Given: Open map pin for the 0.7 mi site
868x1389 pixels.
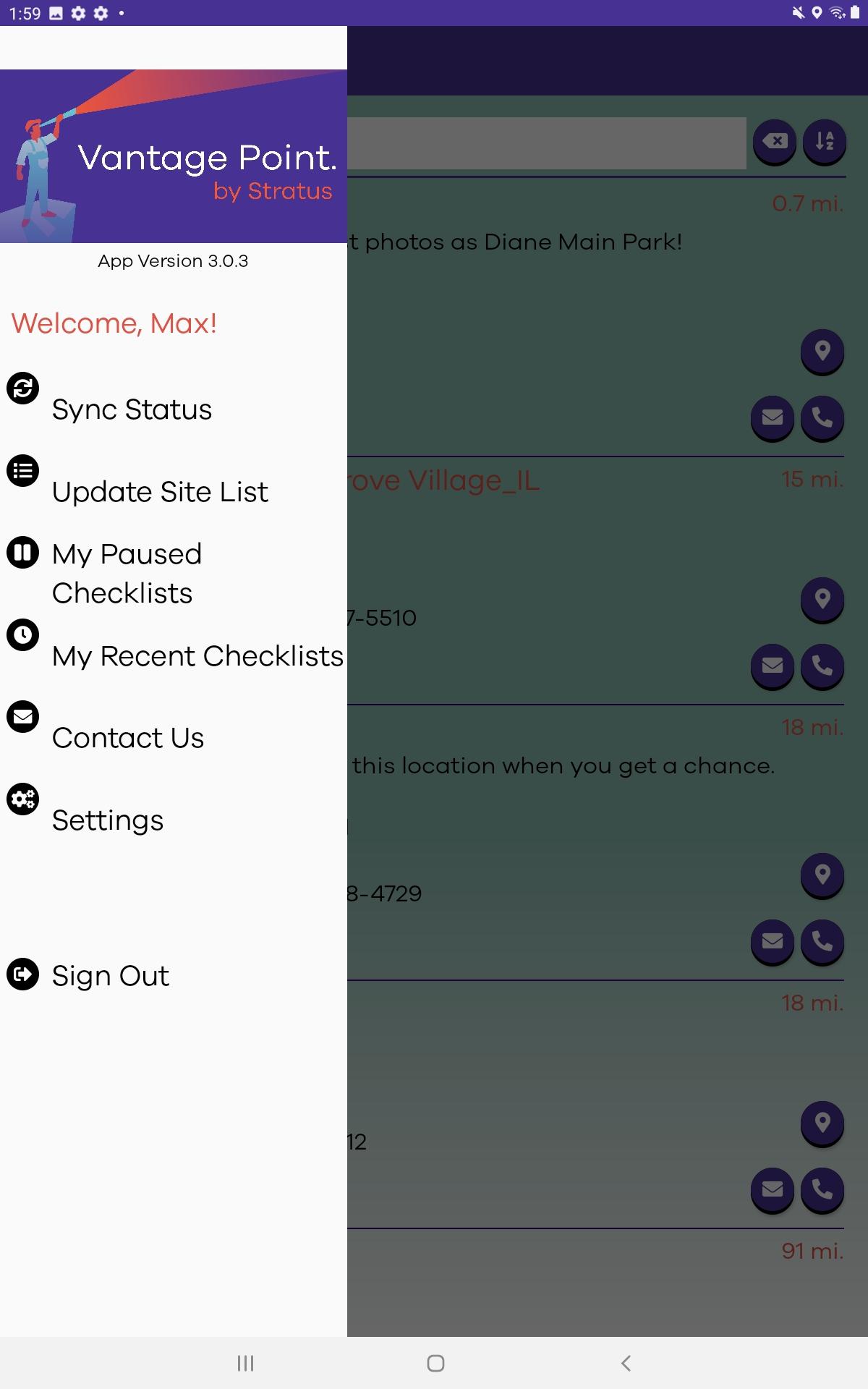Looking at the screenshot, I should [x=822, y=351].
